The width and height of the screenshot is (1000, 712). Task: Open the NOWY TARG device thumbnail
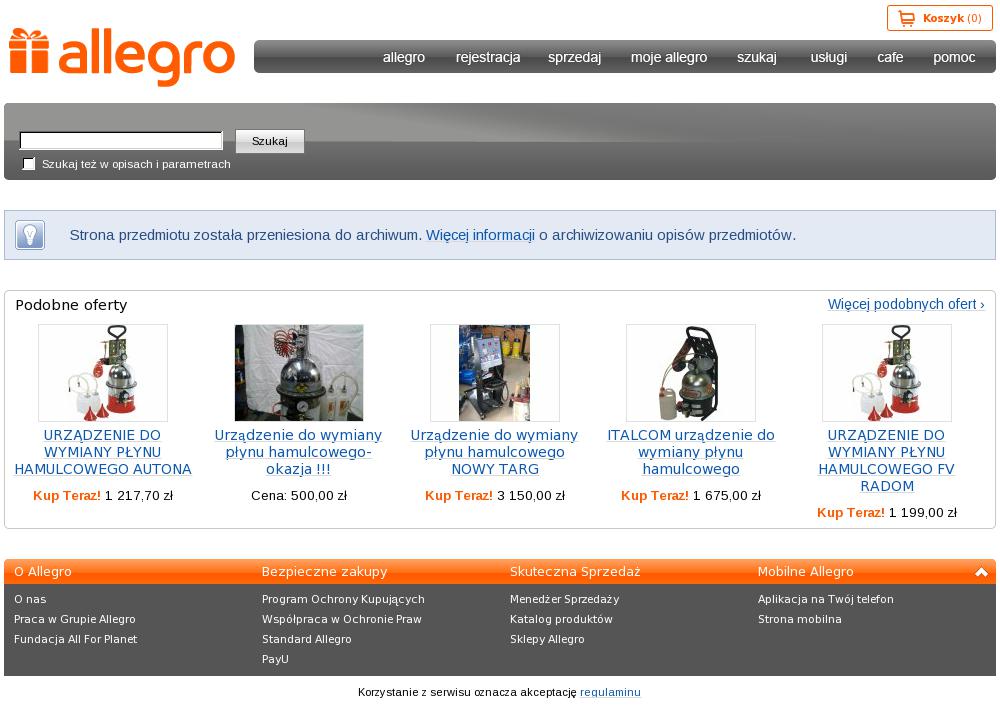(495, 373)
